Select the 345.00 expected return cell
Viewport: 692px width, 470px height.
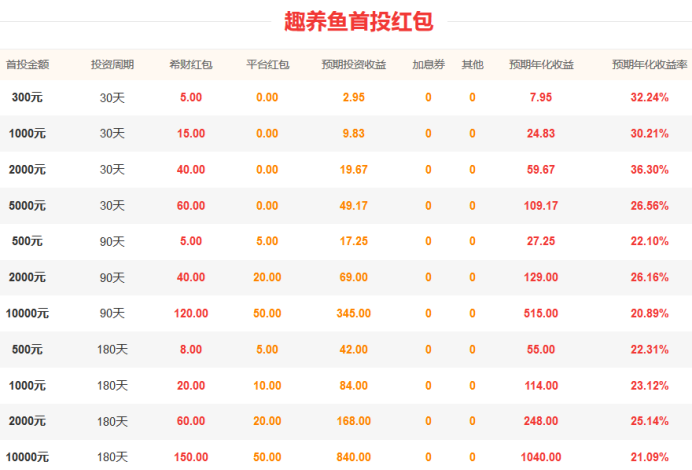pyautogui.click(x=354, y=313)
